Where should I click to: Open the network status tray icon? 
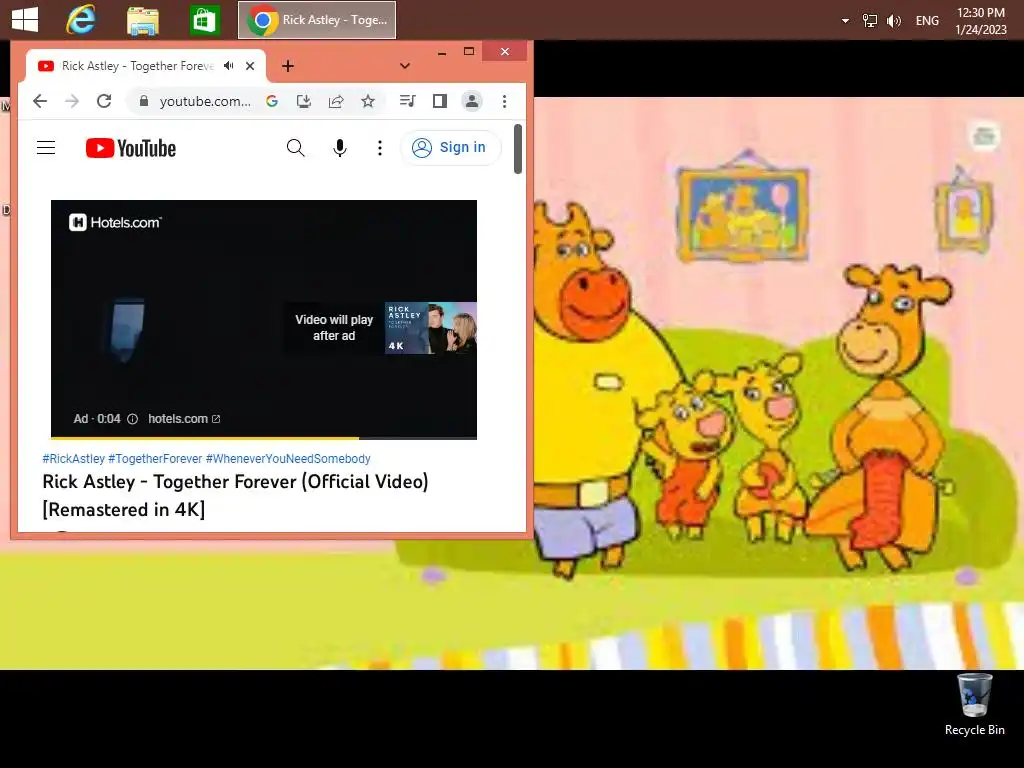[869, 21]
